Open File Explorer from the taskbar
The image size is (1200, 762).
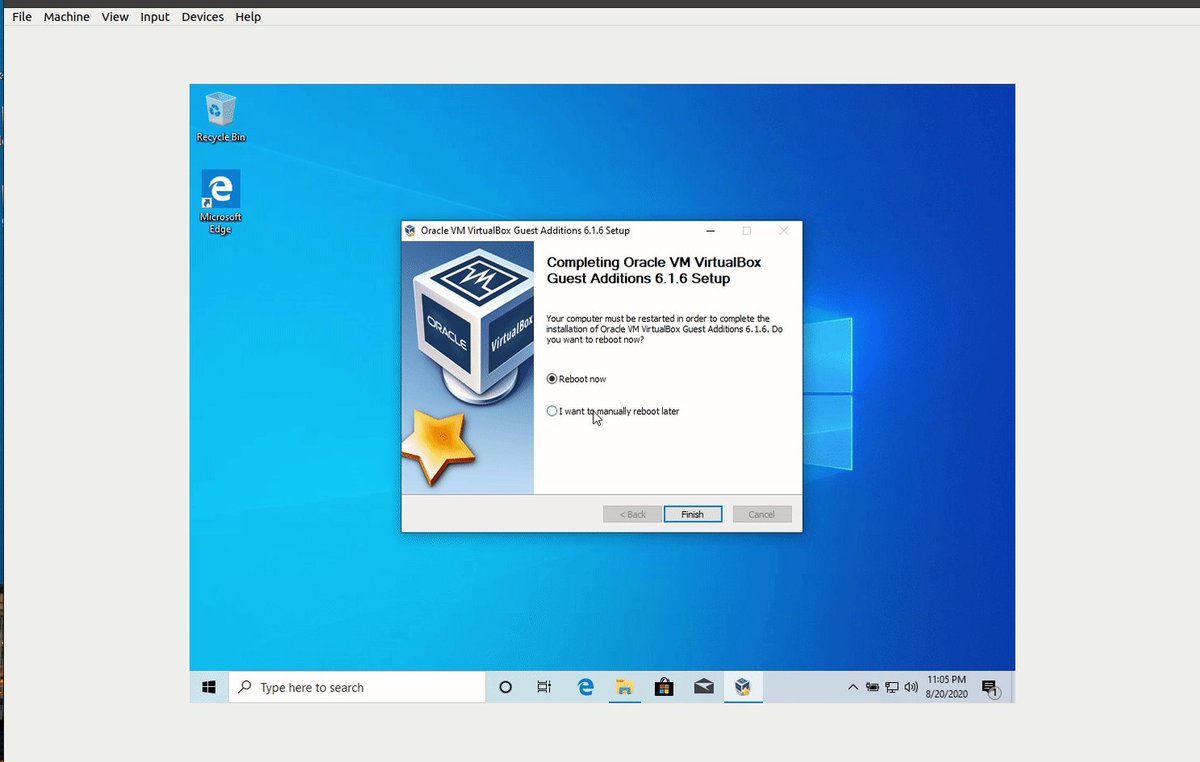pyautogui.click(x=625, y=687)
